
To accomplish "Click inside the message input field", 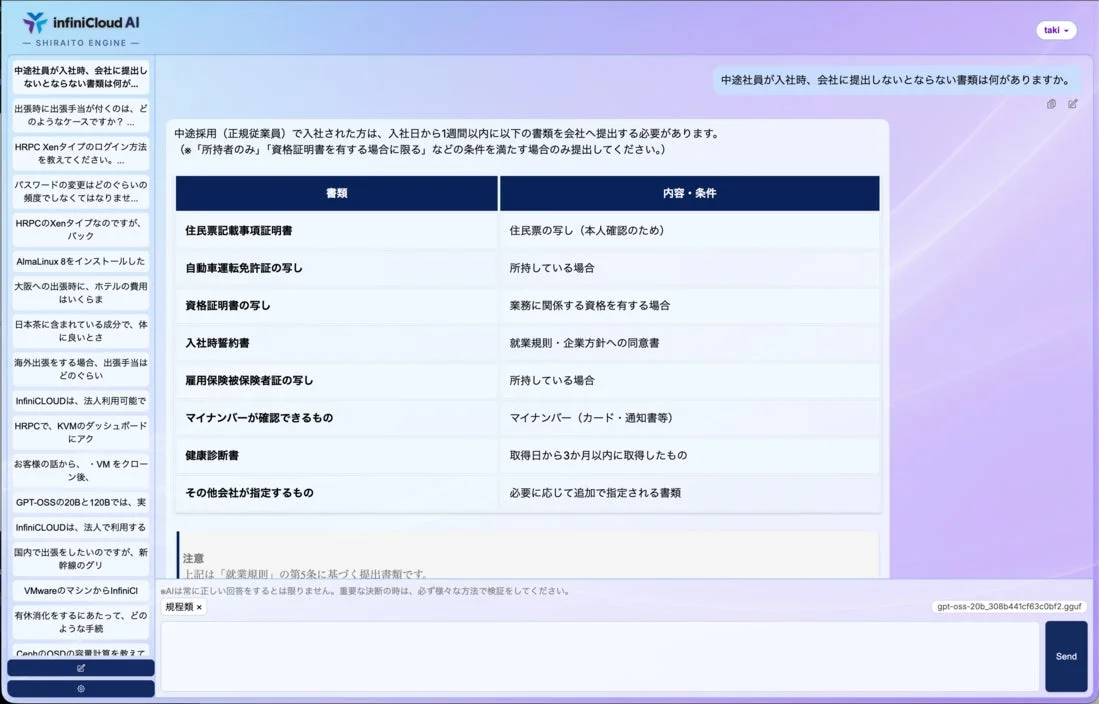I will [x=600, y=655].
